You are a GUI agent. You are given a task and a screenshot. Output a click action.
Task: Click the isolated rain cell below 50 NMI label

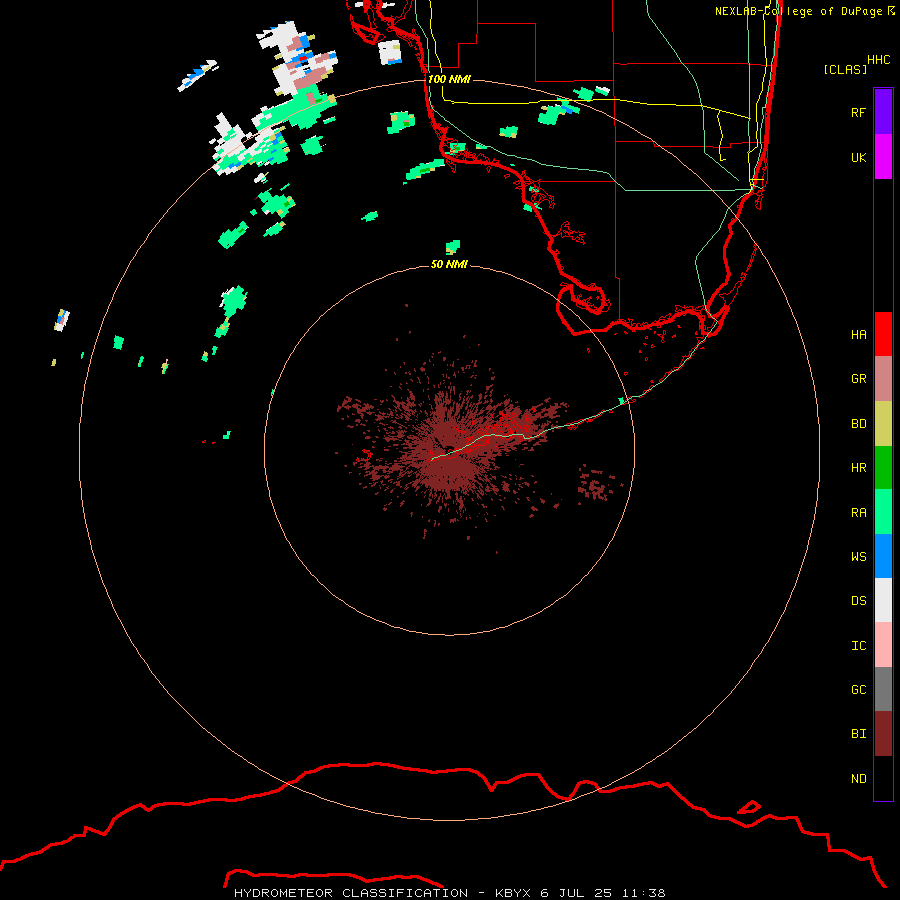point(453,247)
